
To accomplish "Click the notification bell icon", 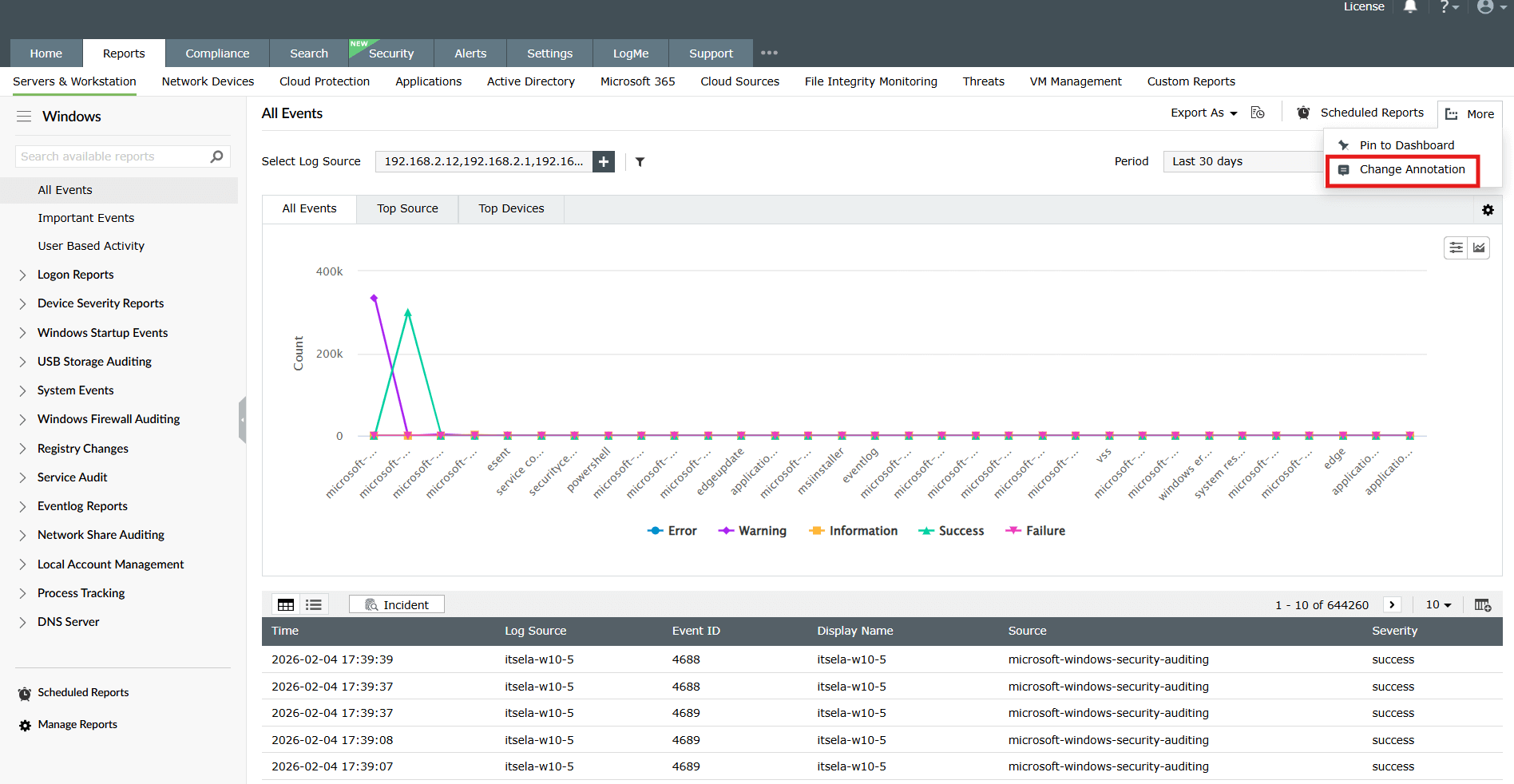I will (x=1410, y=7).
